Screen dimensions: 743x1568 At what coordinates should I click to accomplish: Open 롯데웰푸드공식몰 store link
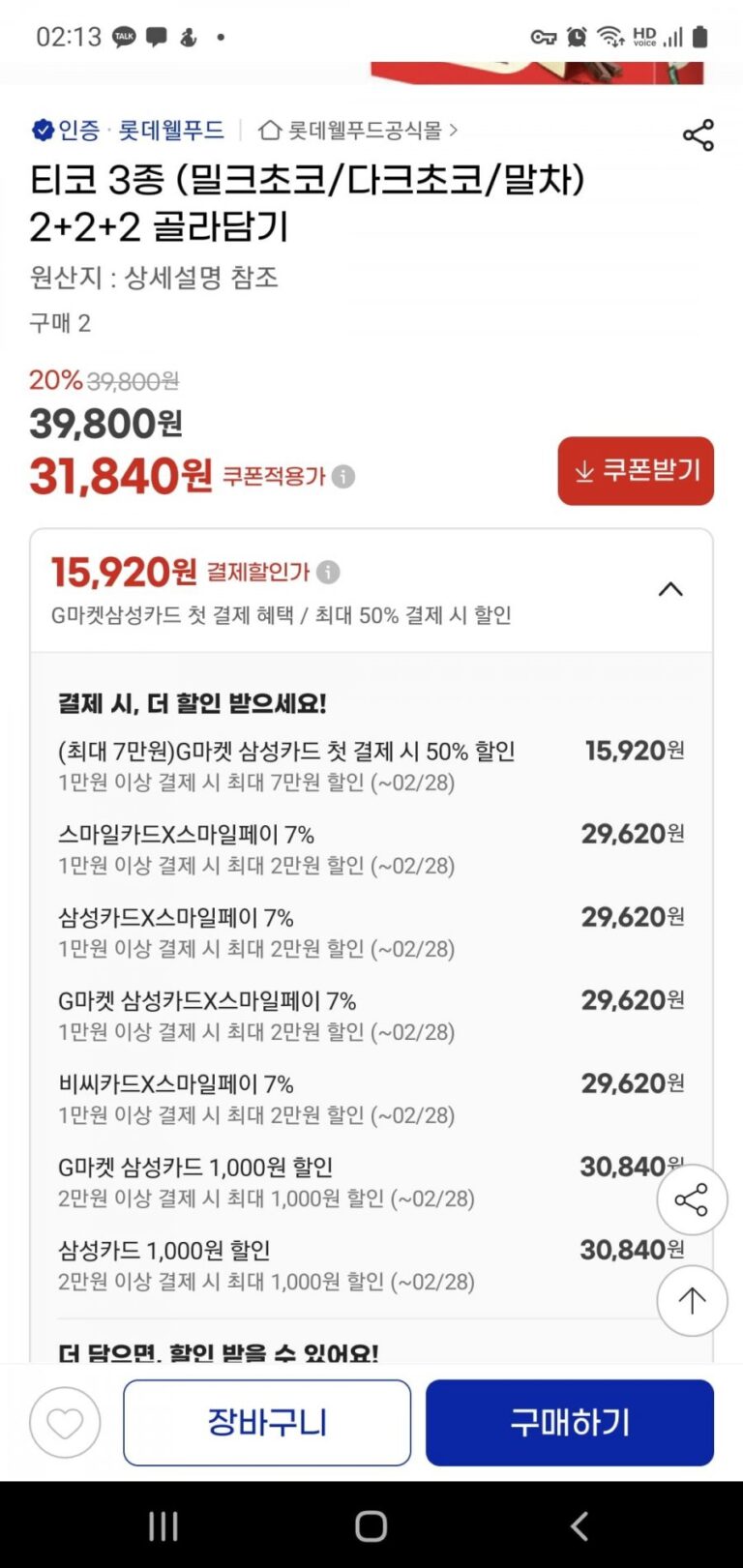click(358, 130)
